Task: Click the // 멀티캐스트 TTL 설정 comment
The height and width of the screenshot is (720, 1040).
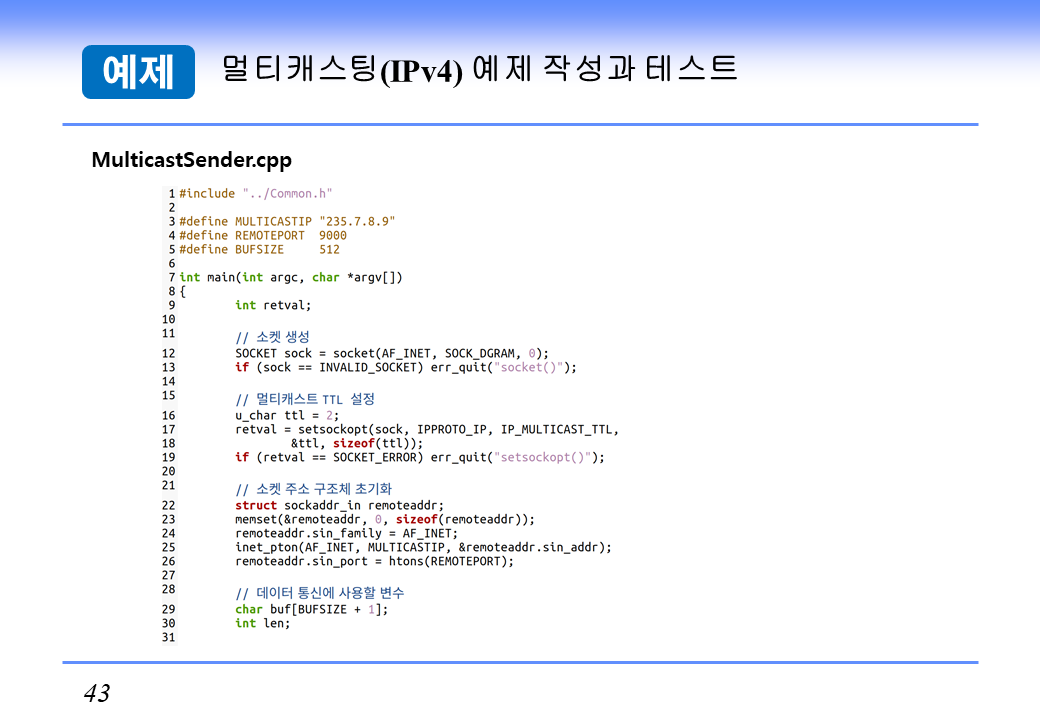Action: point(305,399)
